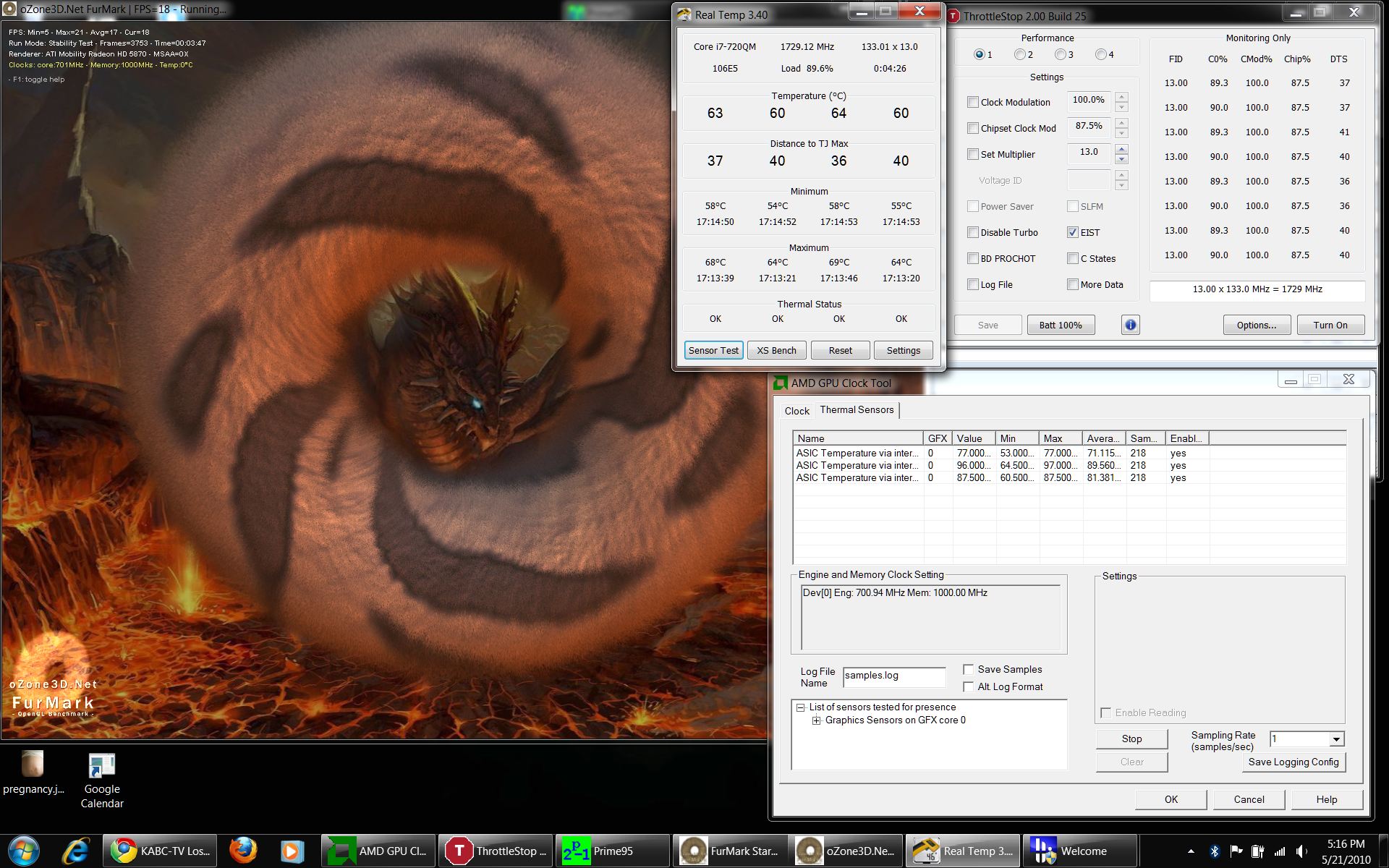This screenshot has width=1389, height=868.
Task: Select Performance profile 4 radio button
Action: point(1100,54)
